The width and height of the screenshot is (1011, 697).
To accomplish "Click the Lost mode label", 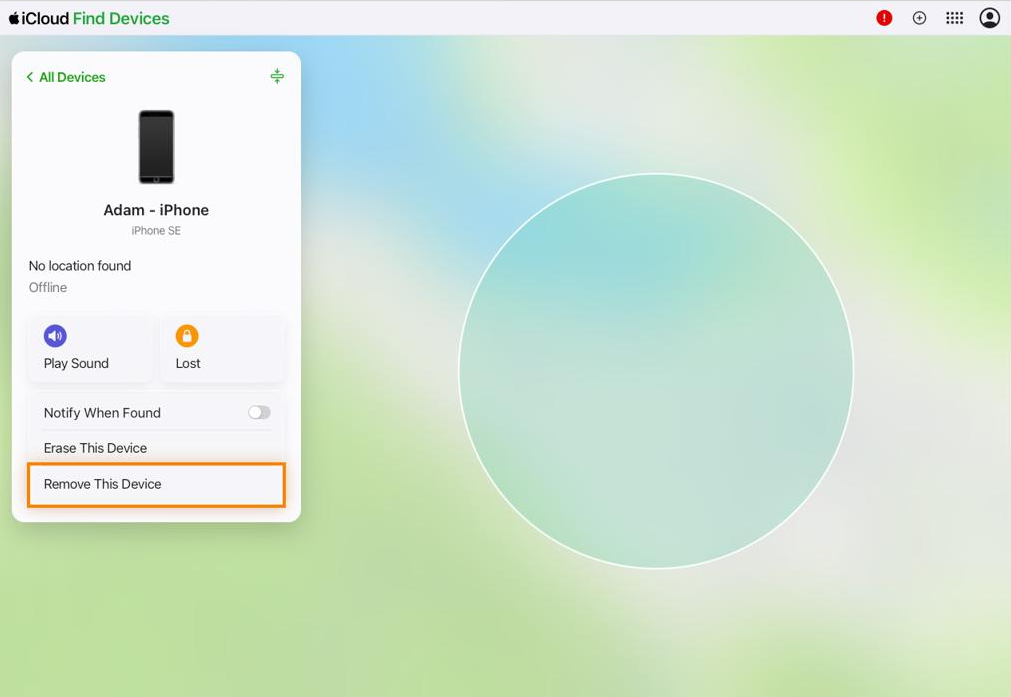I will point(188,363).
